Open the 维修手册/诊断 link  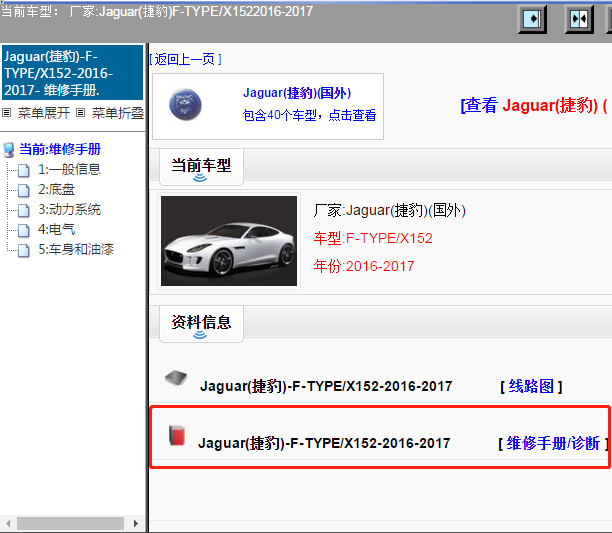click(x=553, y=443)
